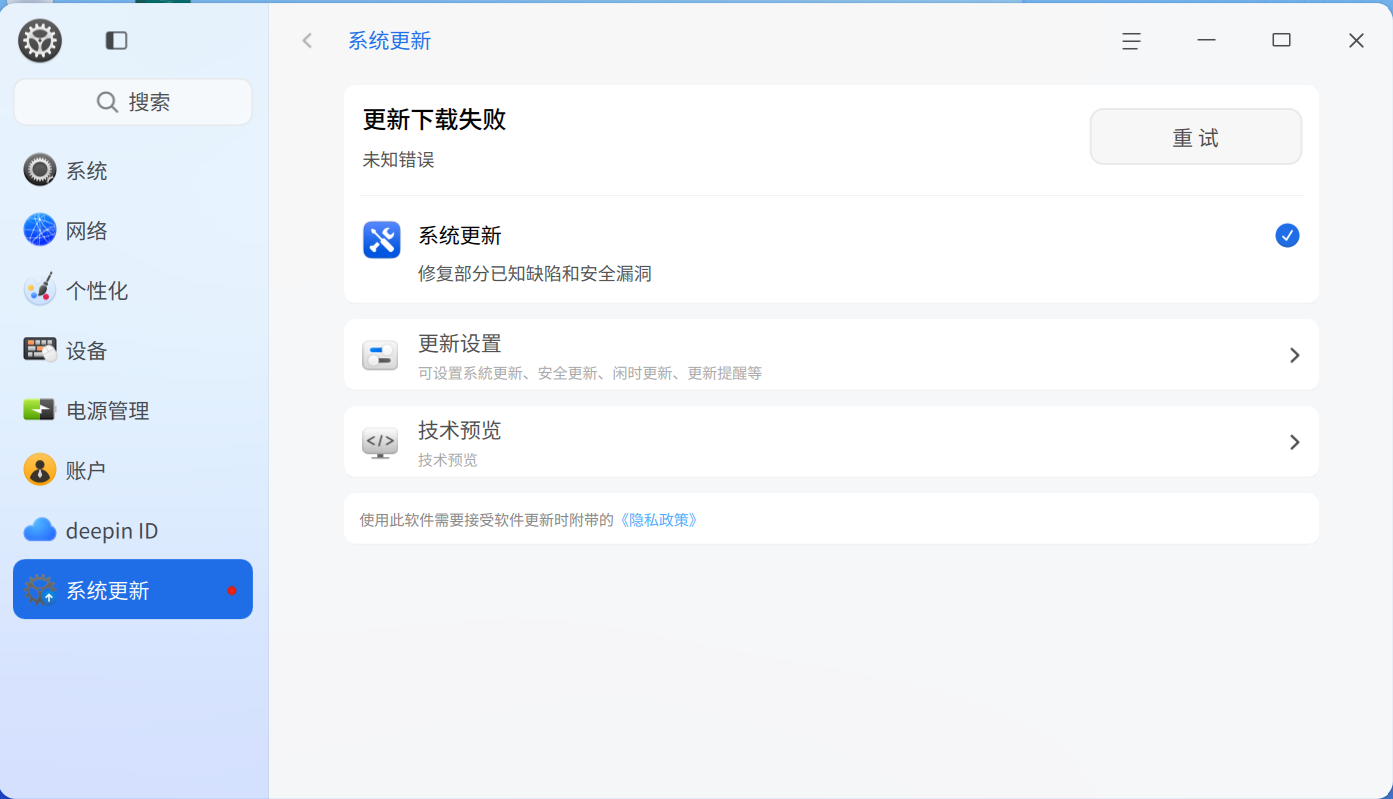This screenshot has height=799, width=1393.
Task: Open the deepin ID section
Action: tap(111, 530)
